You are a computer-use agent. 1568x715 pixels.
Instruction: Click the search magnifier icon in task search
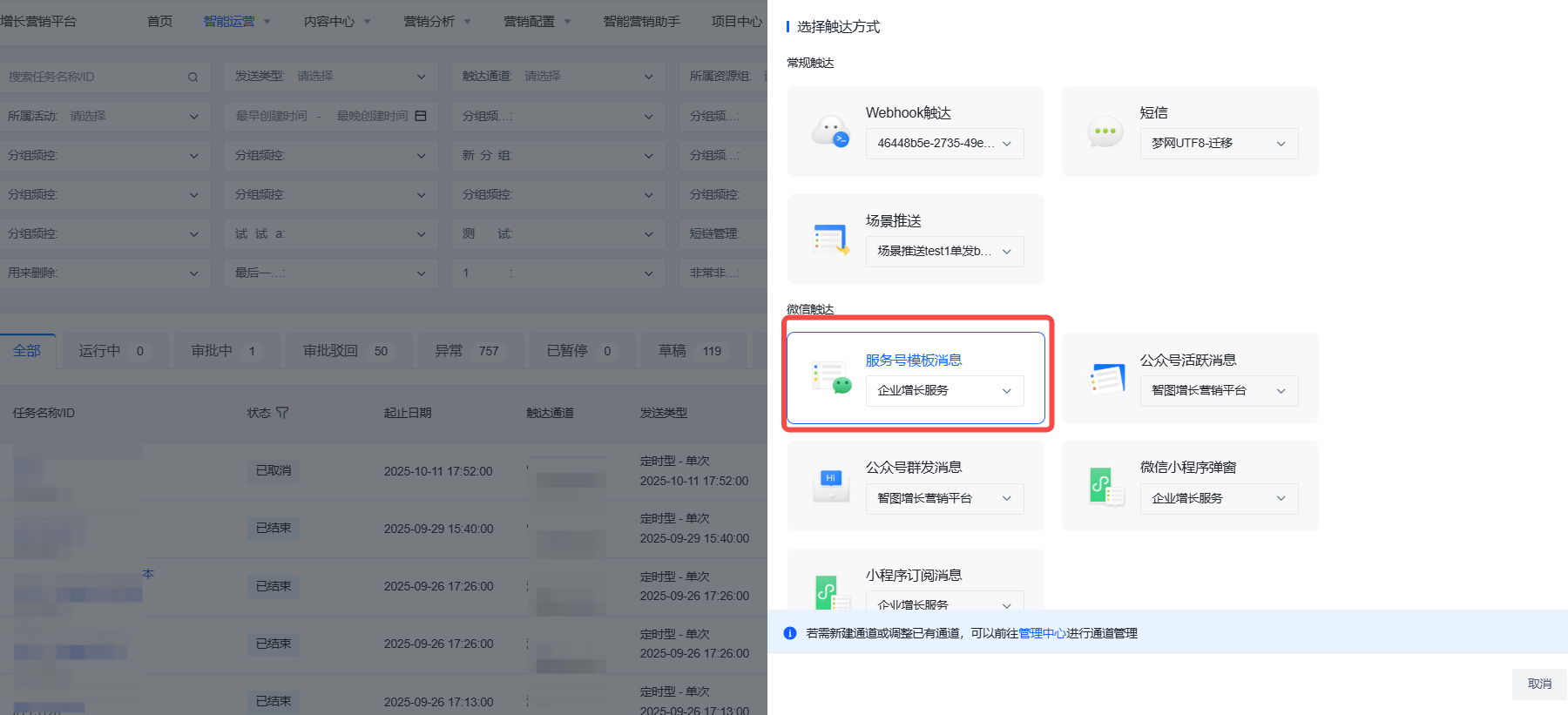(x=193, y=77)
